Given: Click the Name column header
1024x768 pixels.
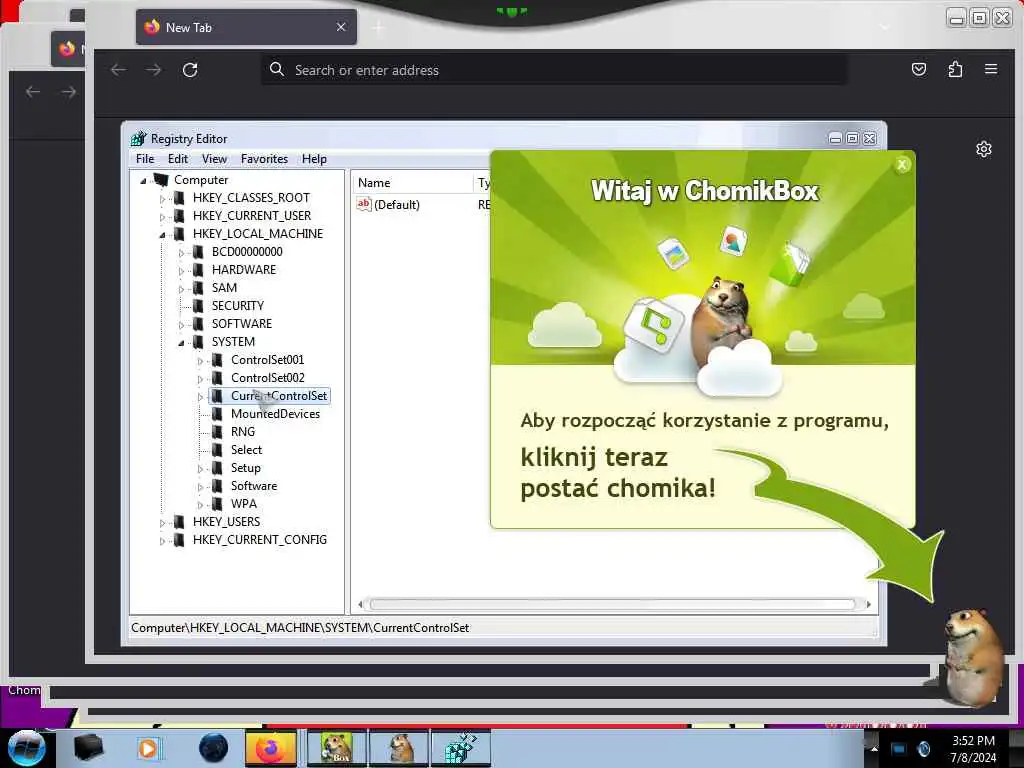Looking at the screenshot, I should click(x=413, y=183).
